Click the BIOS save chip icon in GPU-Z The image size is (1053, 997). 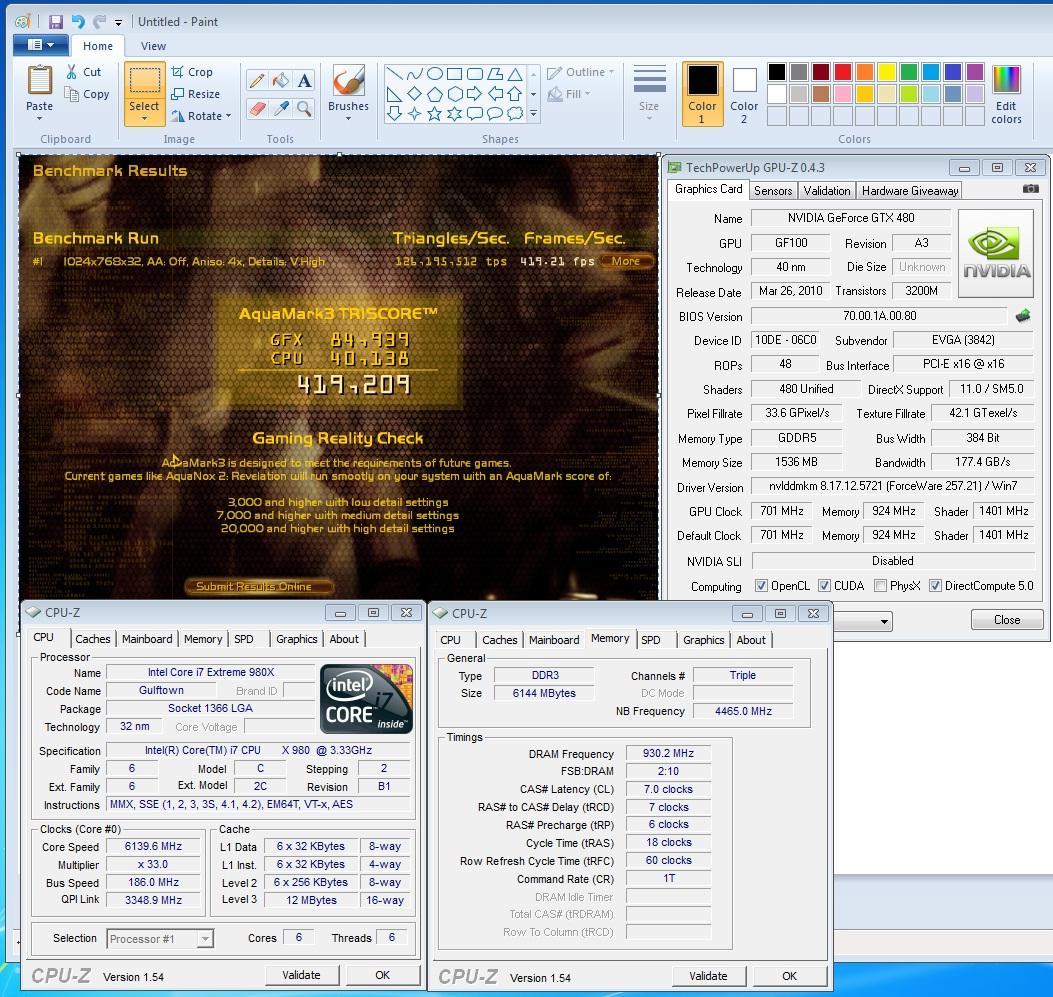tap(1022, 316)
